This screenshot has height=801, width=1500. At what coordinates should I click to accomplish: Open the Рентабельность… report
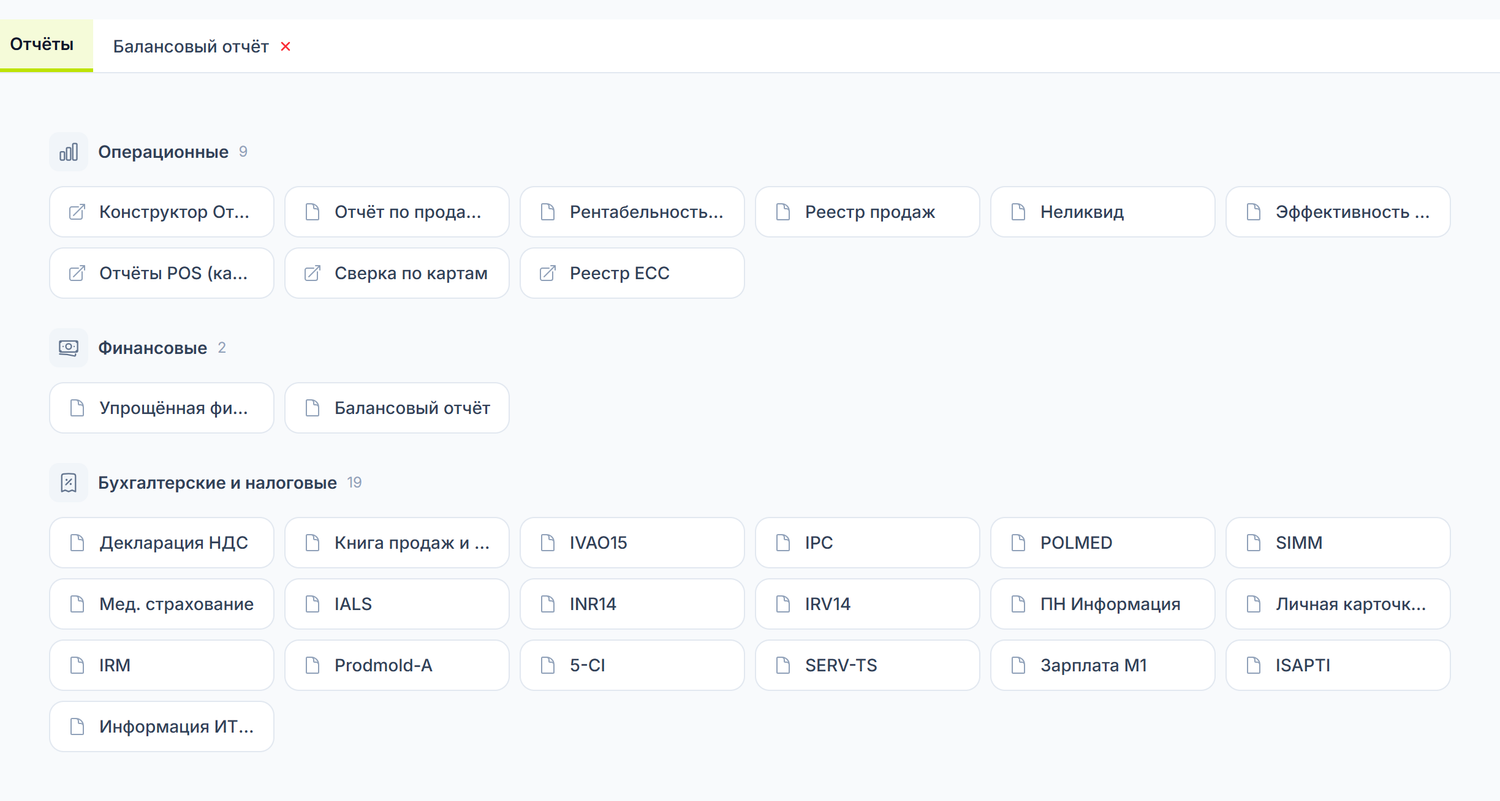(x=632, y=212)
